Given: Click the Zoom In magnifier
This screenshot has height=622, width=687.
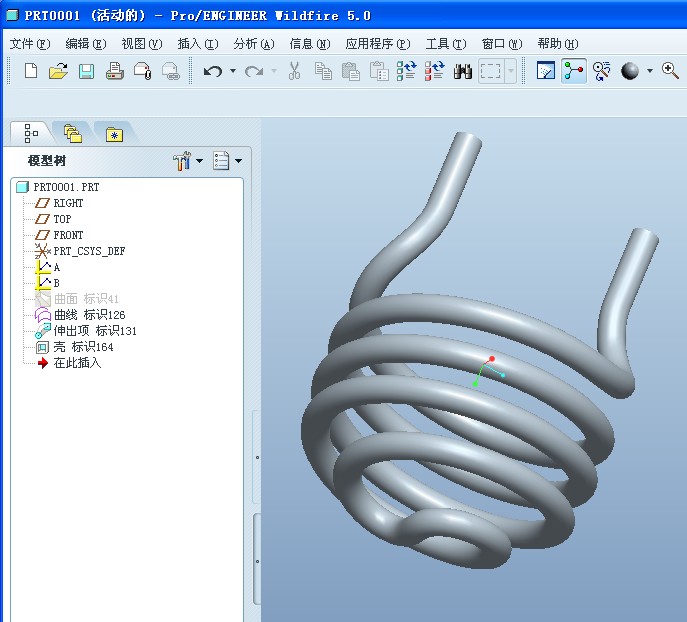Looking at the screenshot, I should click(670, 70).
